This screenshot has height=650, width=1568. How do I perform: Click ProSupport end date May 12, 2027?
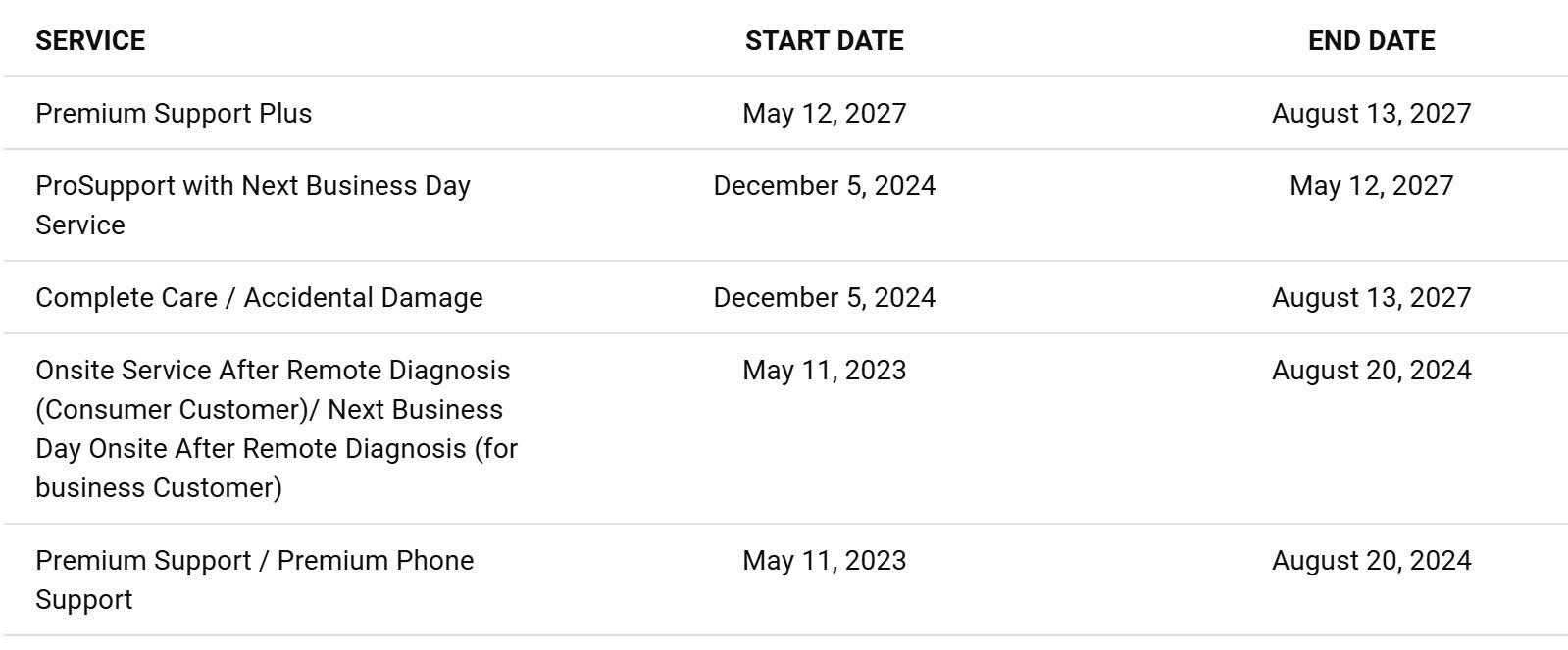tap(1371, 185)
